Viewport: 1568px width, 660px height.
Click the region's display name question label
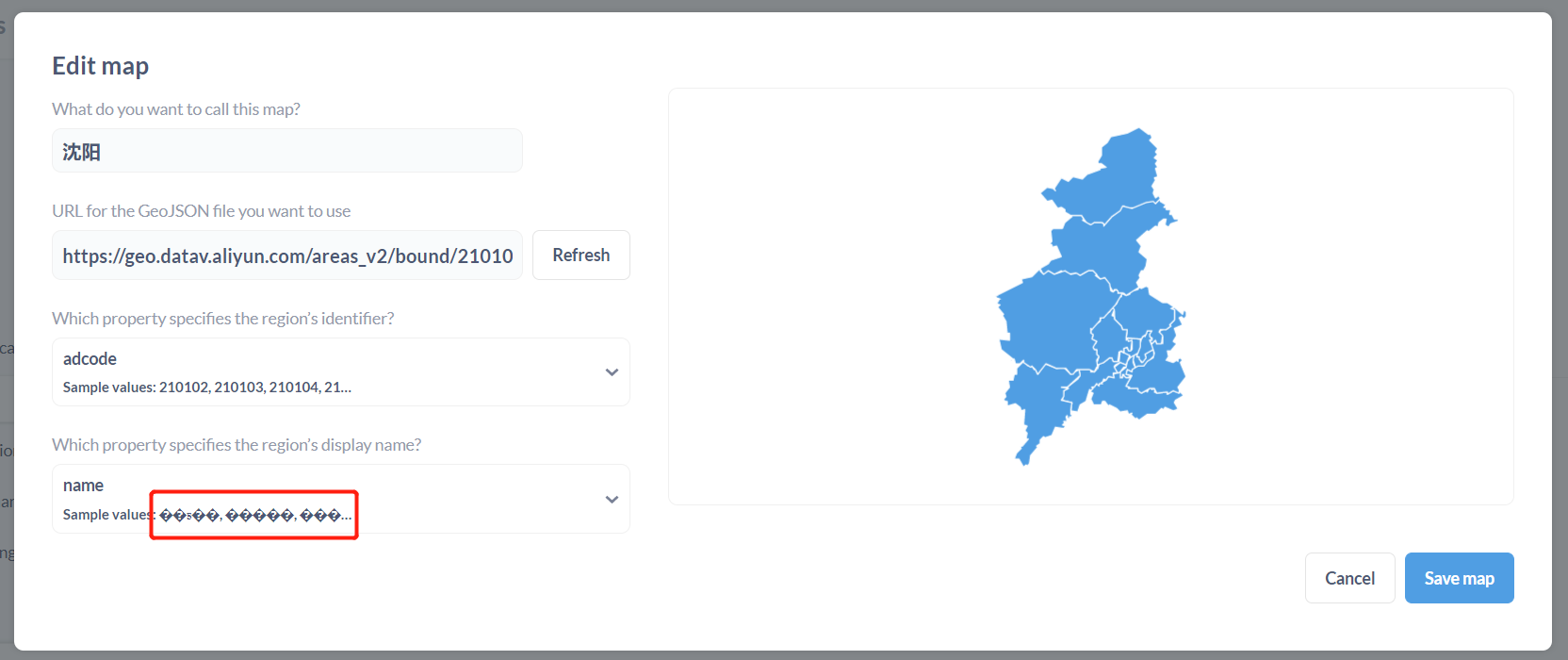(237, 445)
